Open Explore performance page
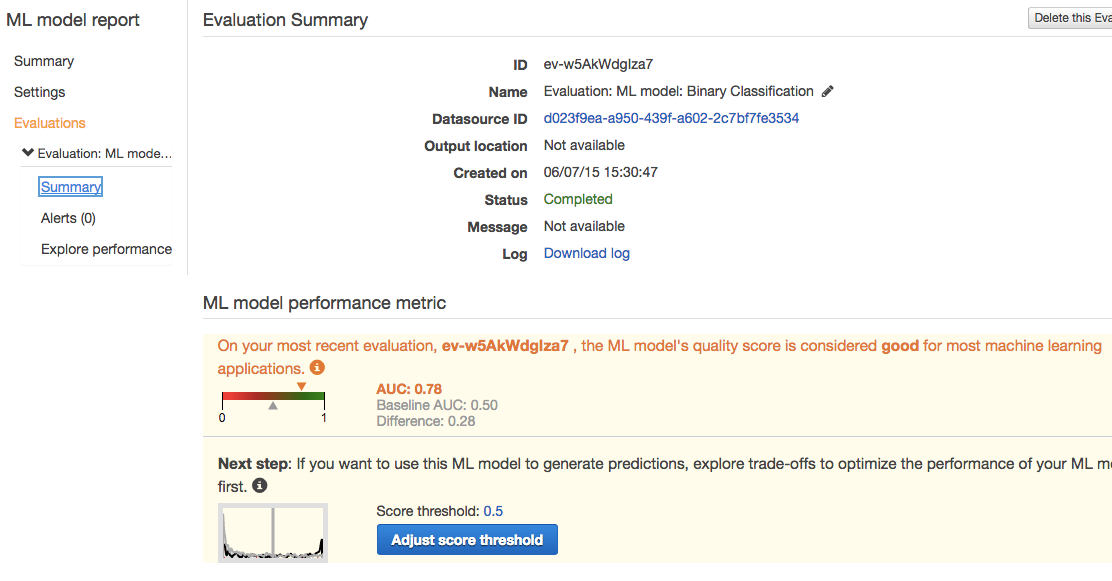Viewport: 1112px width, 581px height. [x=106, y=249]
